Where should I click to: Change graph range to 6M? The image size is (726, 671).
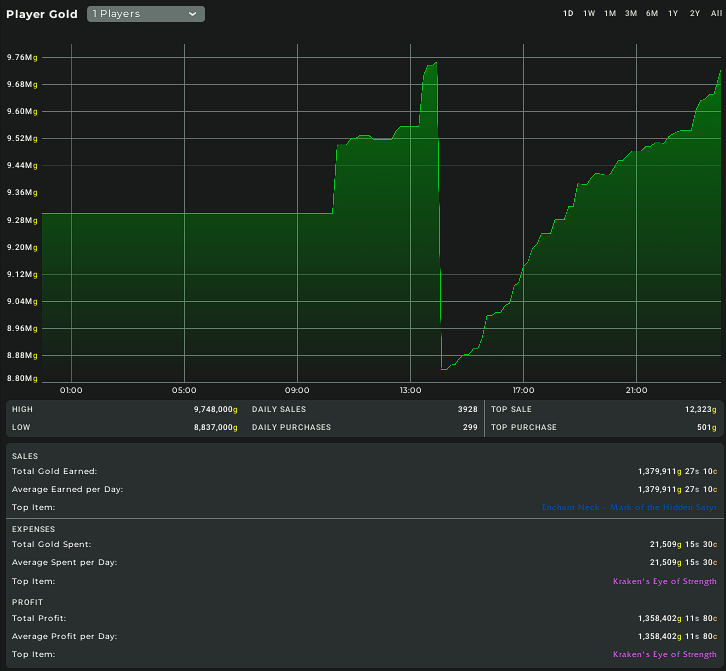pyautogui.click(x=652, y=14)
